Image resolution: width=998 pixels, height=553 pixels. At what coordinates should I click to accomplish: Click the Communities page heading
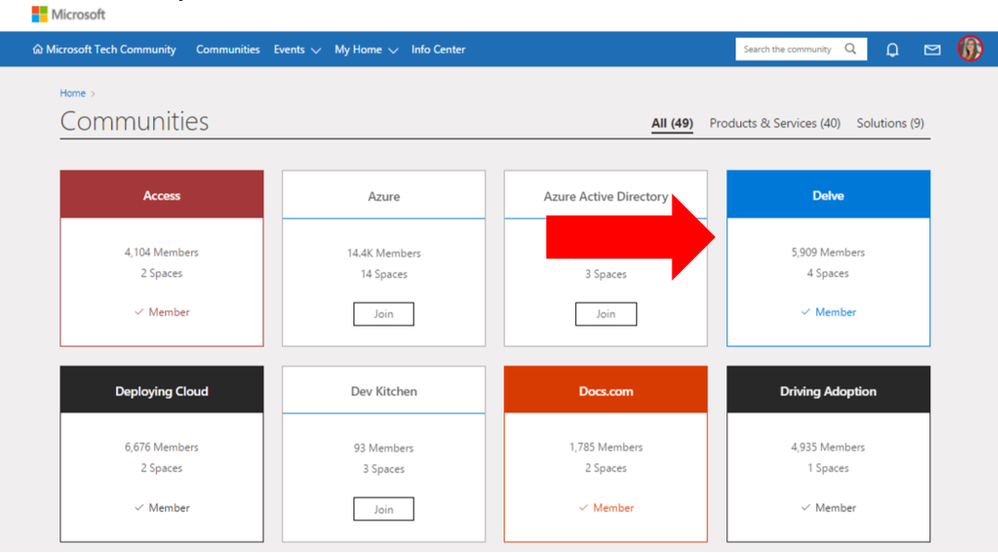coord(134,121)
